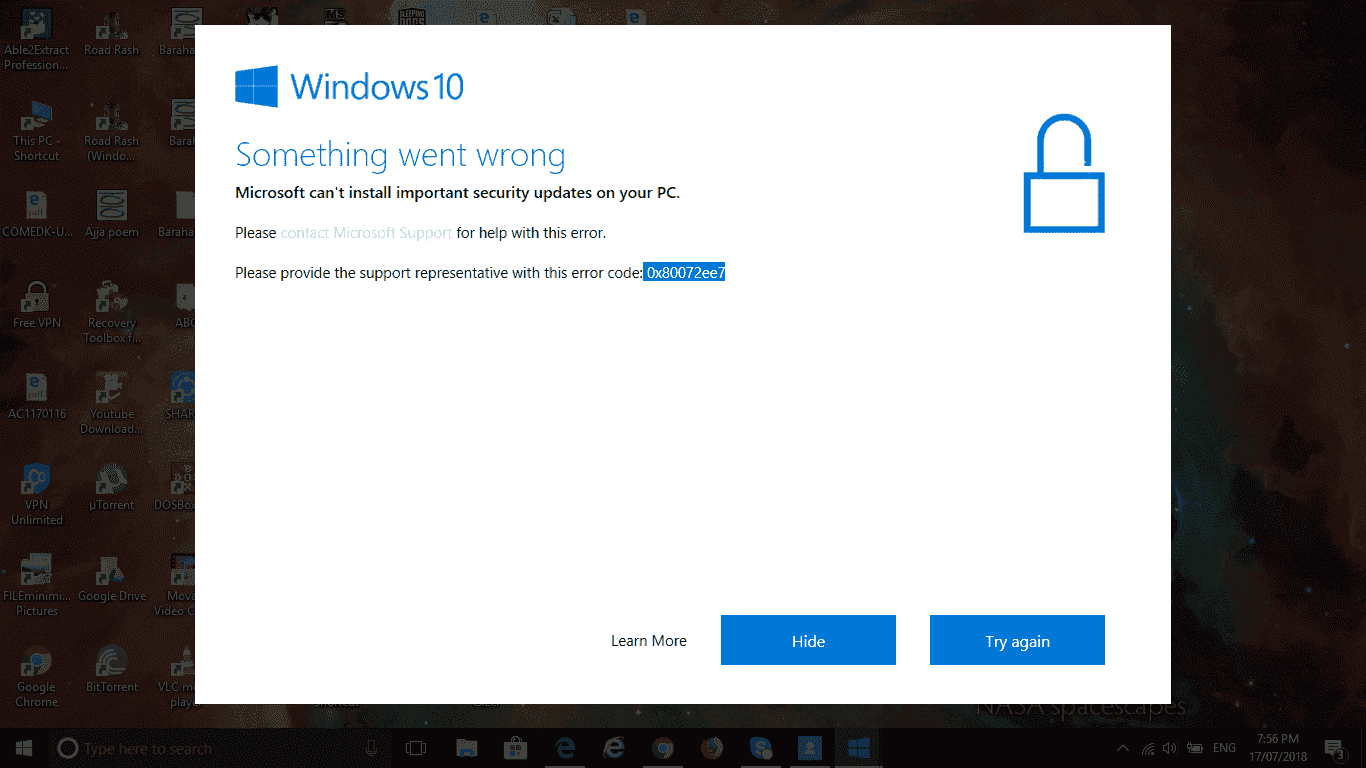Image resolution: width=1366 pixels, height=768 pixels.
Task: Launch VPN Unlimited from the desktop
Action: (37, 494)
